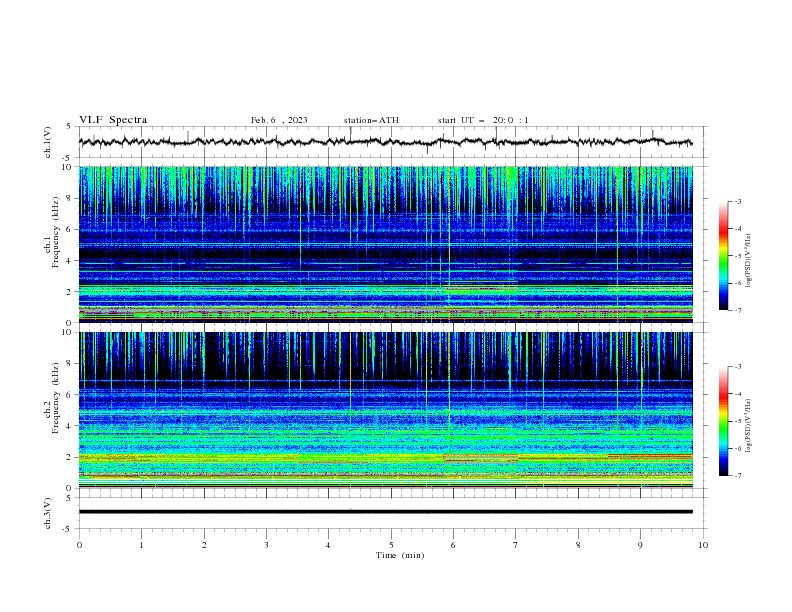Click the ch.1 "Frequency (kHz)" axis label

point(56,233)
